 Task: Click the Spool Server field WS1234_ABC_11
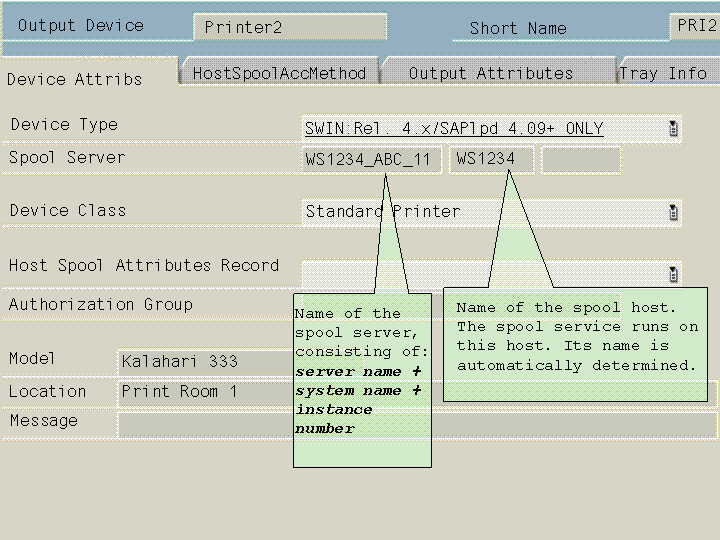pos(371,159)
